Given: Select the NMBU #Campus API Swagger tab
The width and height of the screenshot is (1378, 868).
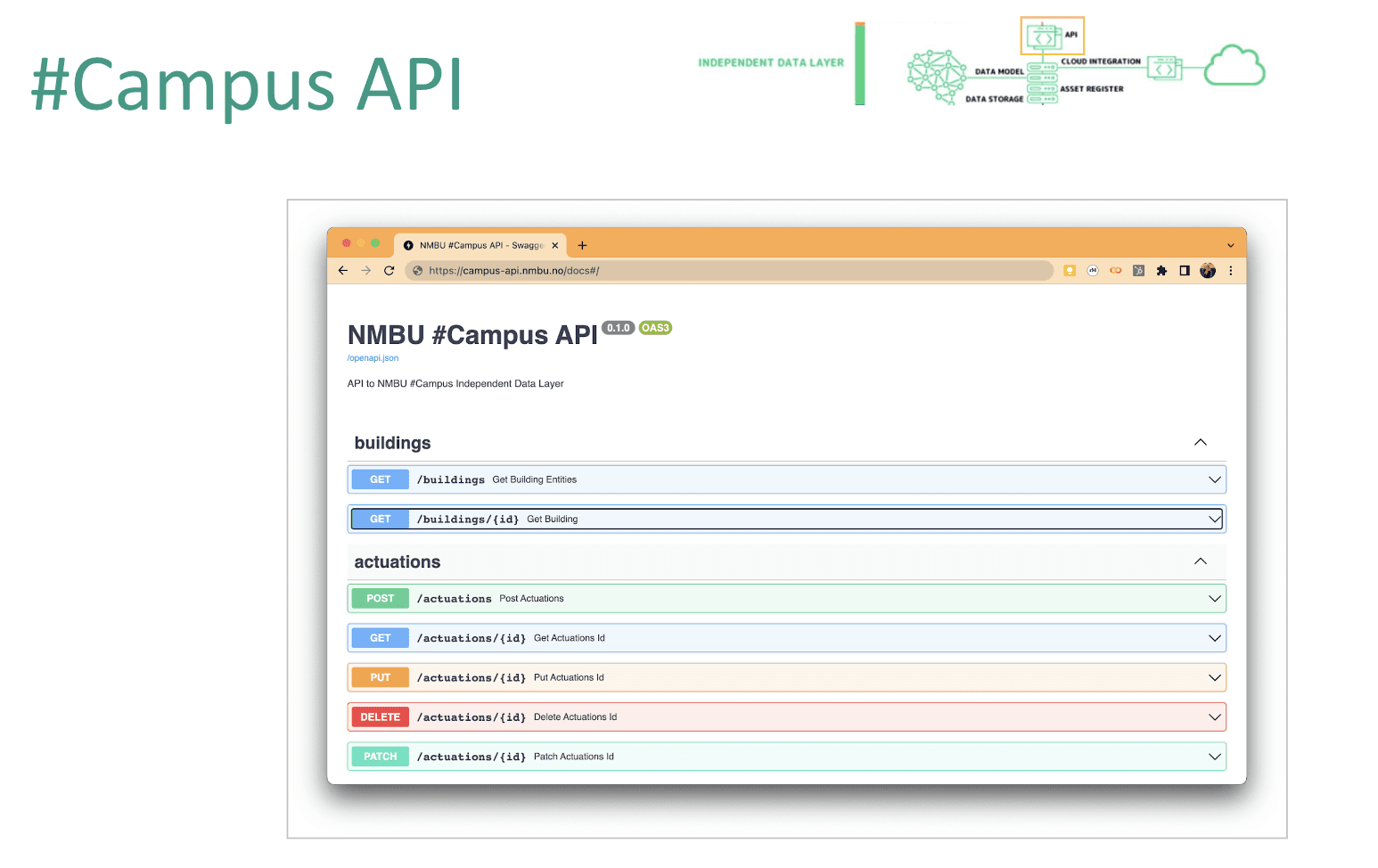Looking at the screenshot, I should pos(481,245).
